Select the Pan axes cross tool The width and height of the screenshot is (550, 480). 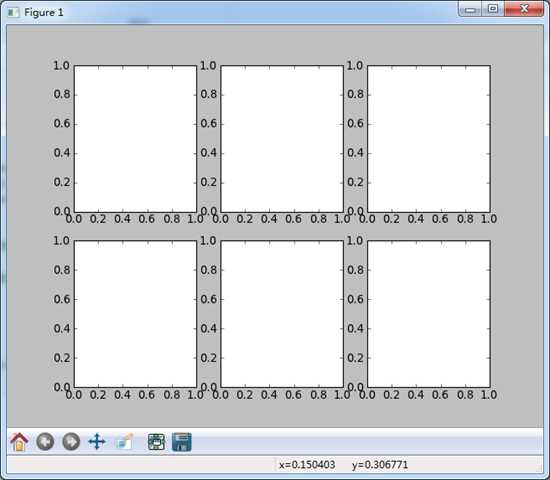97,442
